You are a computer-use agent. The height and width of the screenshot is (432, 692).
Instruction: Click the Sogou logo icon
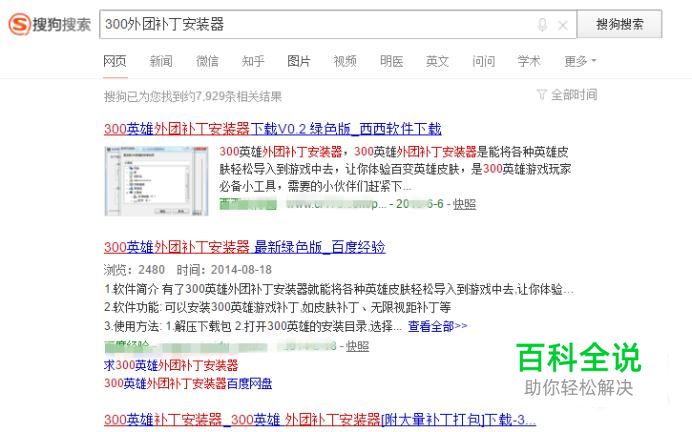tap(20, 24)
